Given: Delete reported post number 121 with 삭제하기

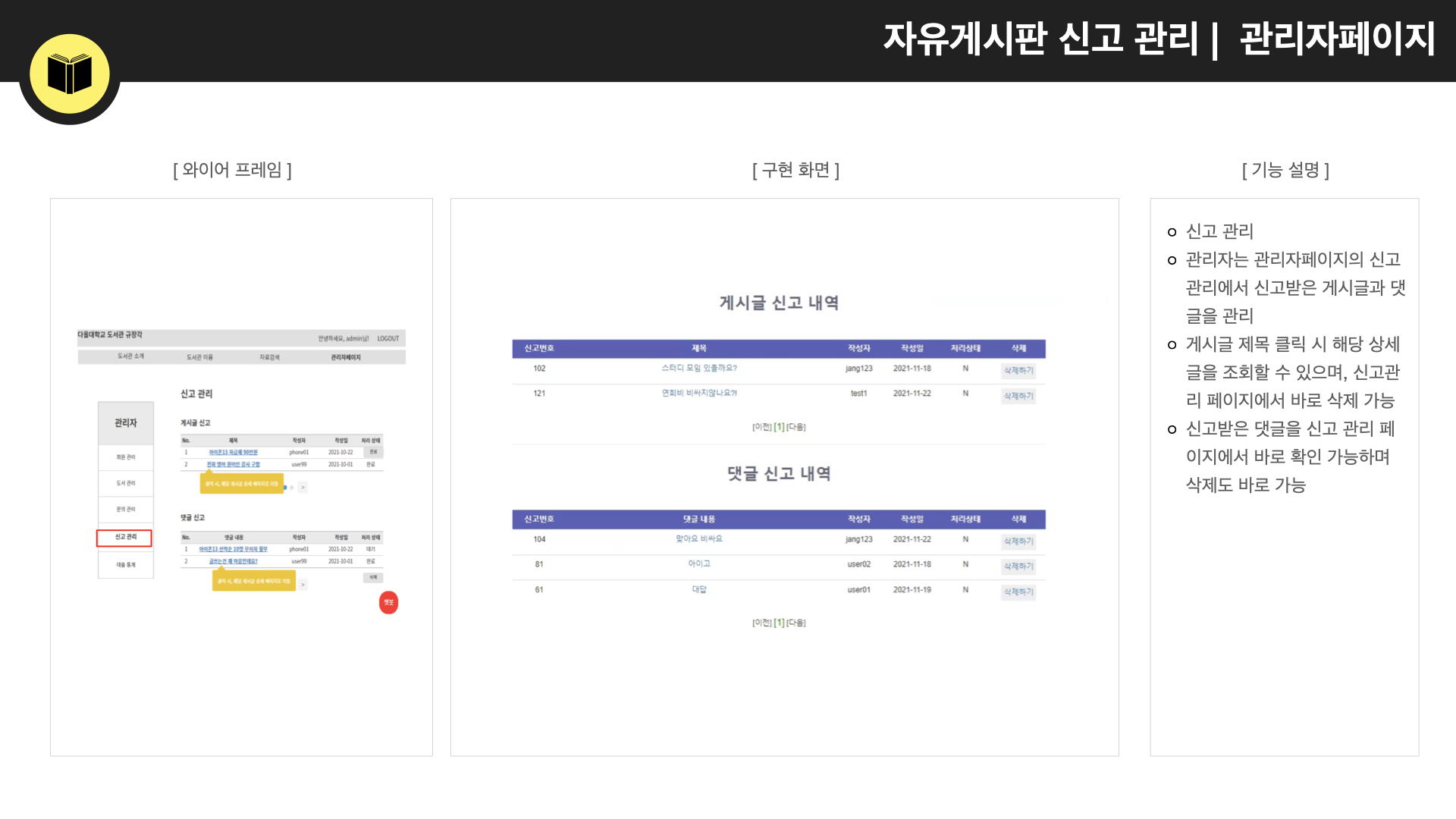Looking at the screenshot, I should tap(1018, 396).
